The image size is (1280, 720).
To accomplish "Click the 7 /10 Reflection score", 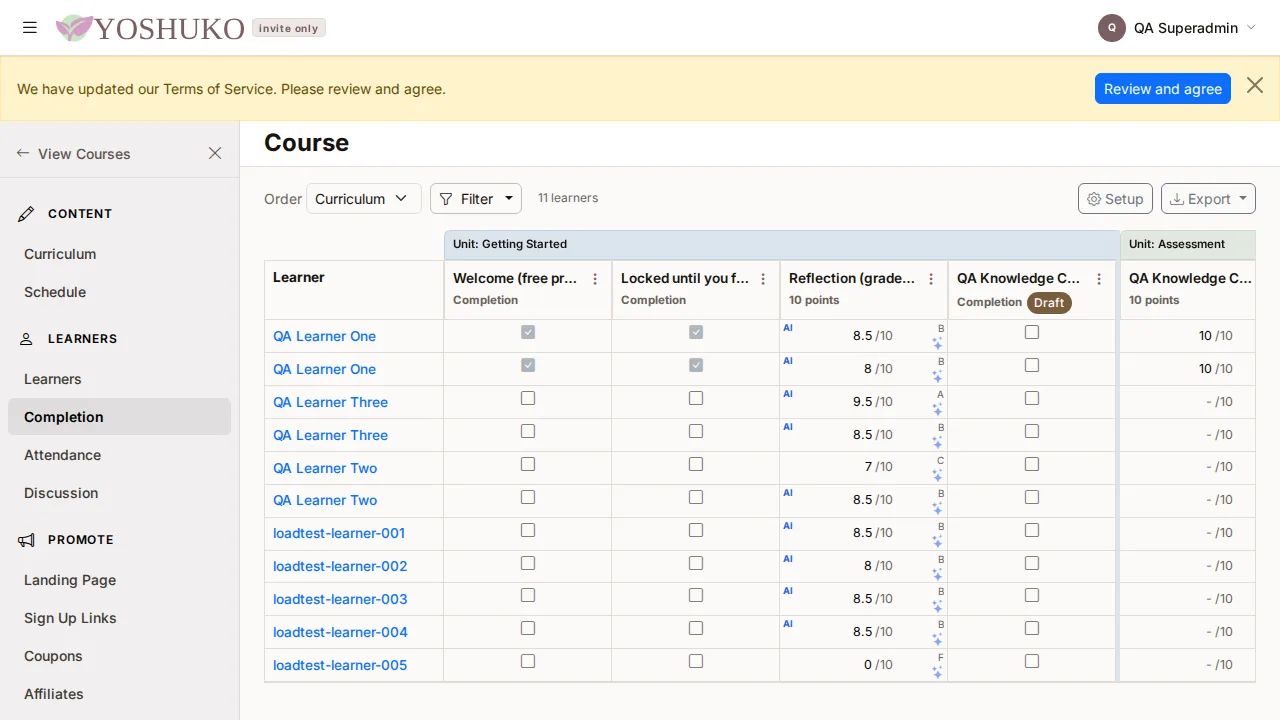I will 878,467.
